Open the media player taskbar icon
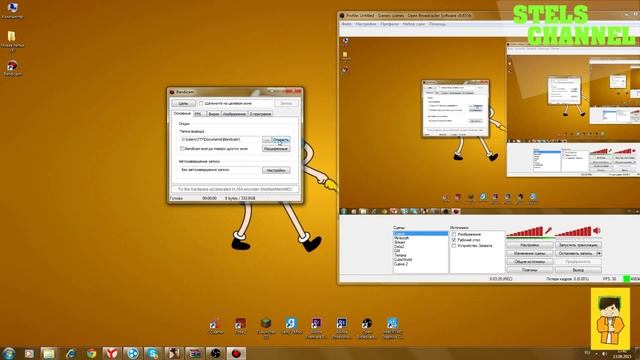This screenshot has width=640, height=360. [29, 353]
